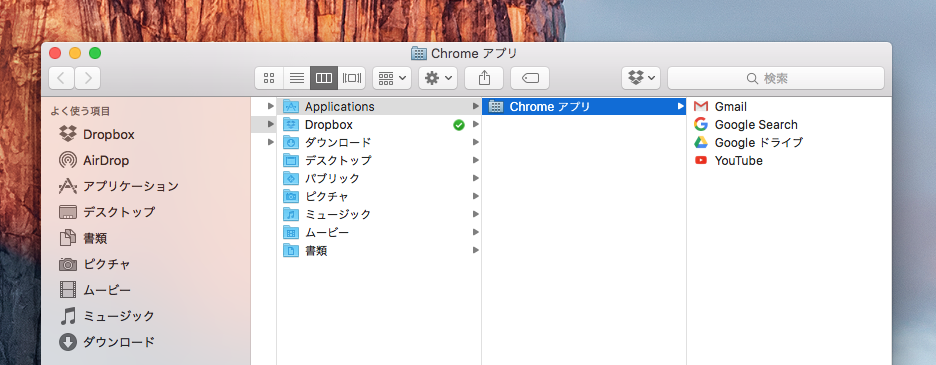
Task: Select the Dropbox folder in column
Action: pyautogui.click(x=379, y=124)
